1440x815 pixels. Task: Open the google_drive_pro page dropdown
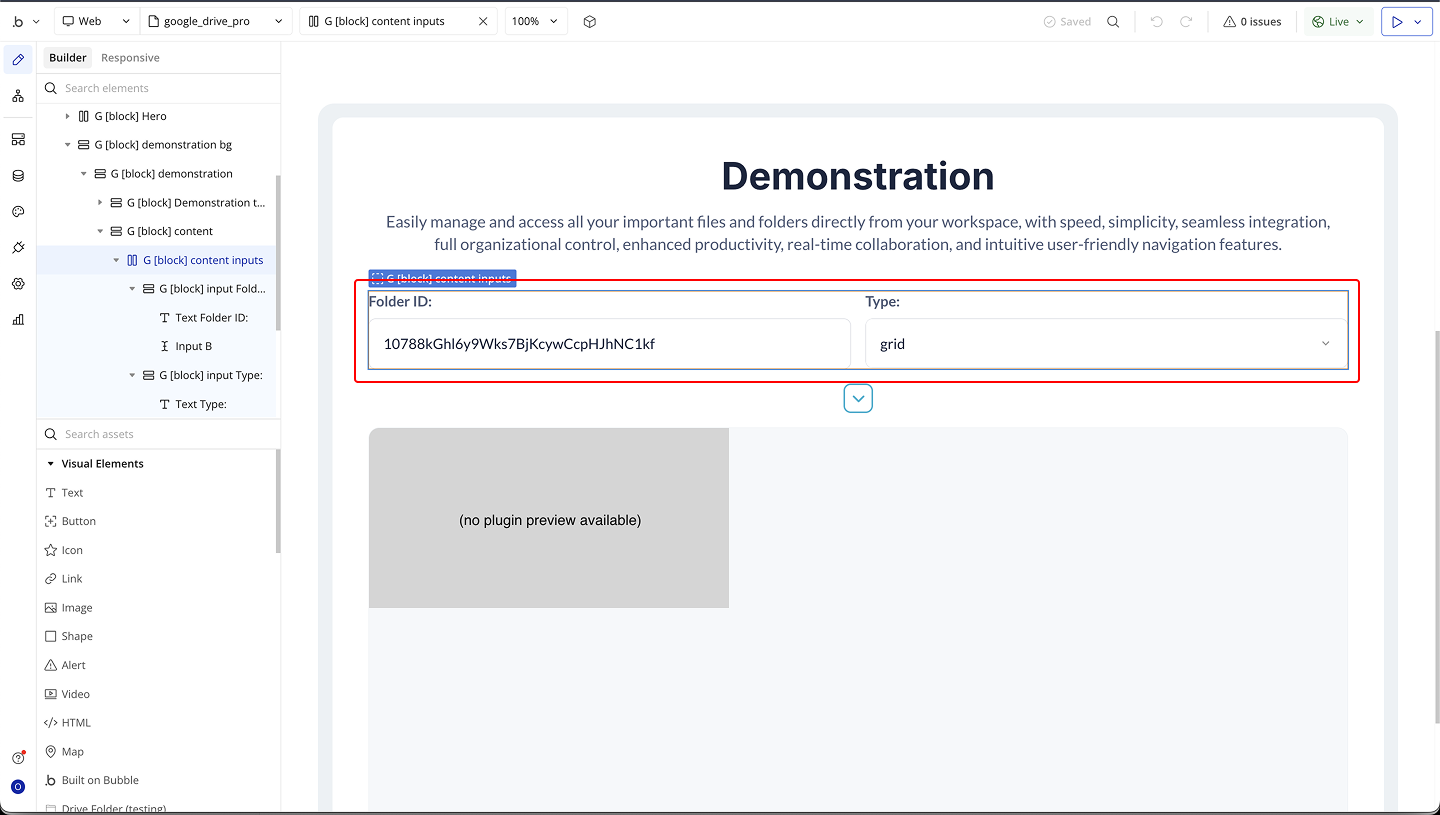[217, 21]
